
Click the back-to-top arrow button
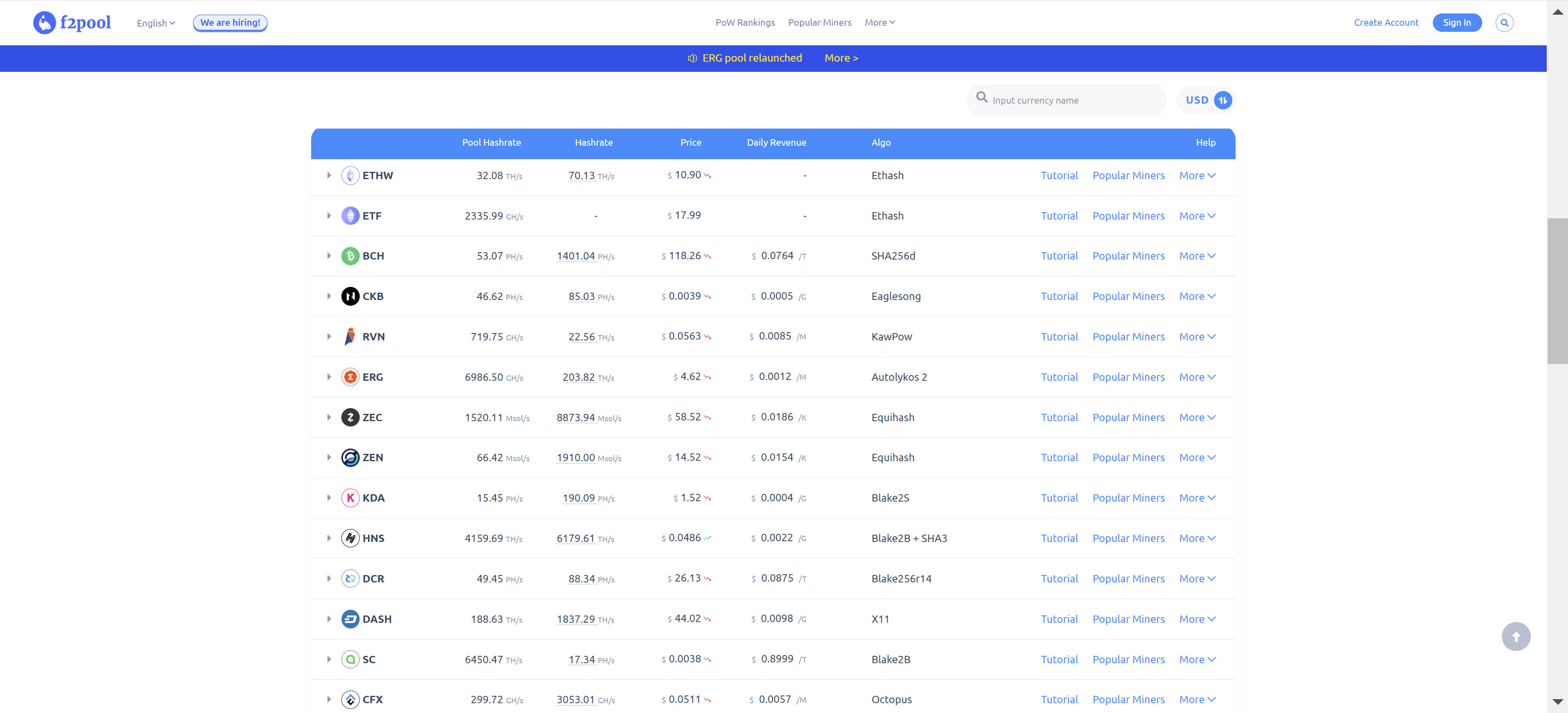1516,636
